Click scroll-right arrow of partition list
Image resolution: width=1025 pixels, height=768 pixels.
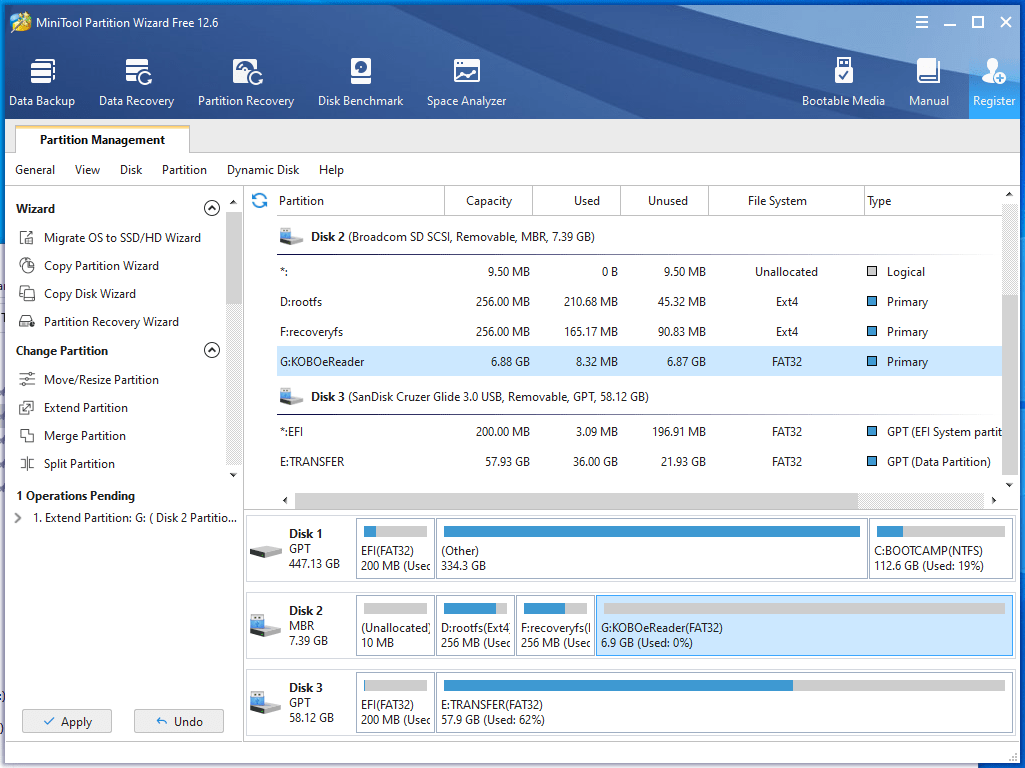994,500
